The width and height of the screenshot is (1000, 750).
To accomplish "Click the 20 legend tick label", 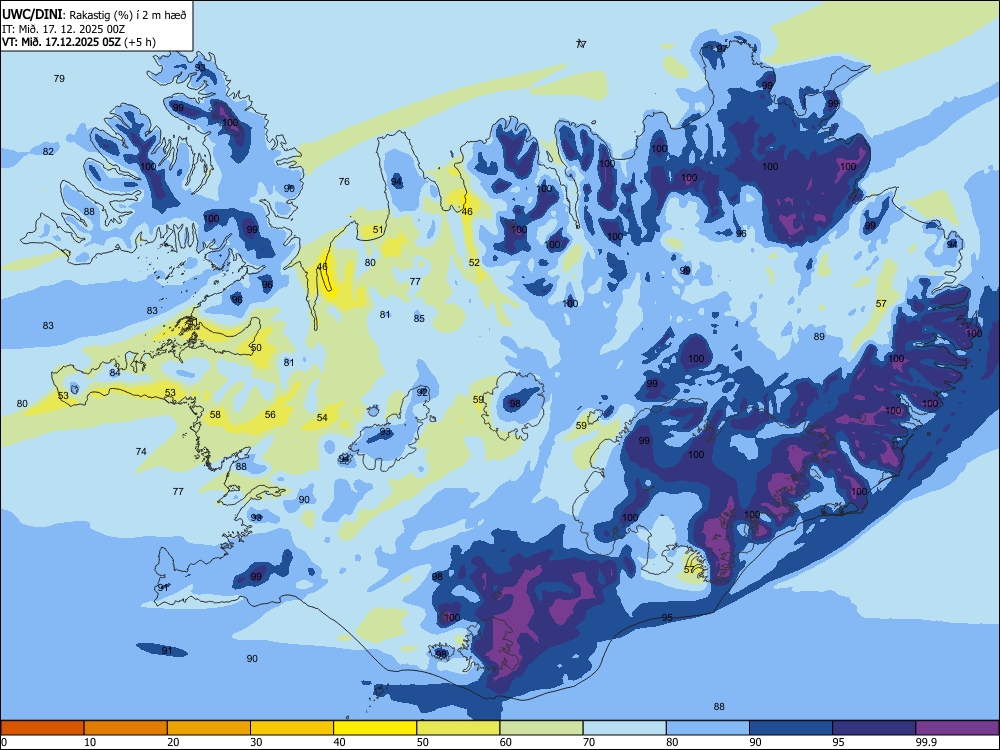I will 173,742.
